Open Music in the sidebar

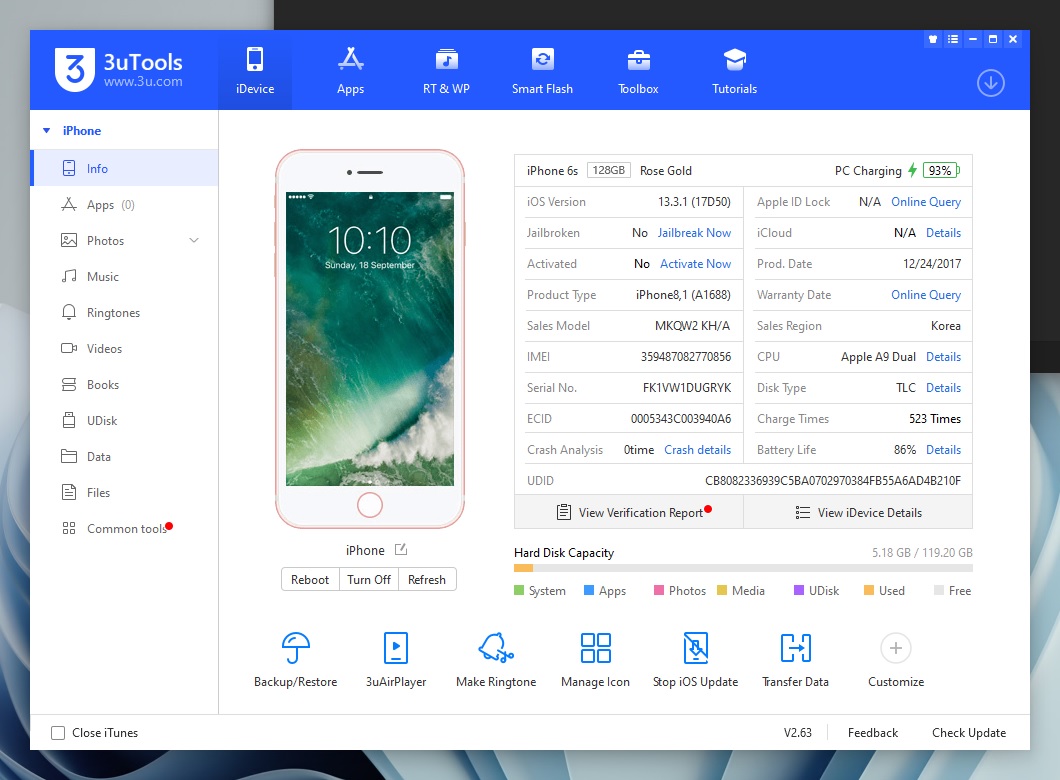124,276
